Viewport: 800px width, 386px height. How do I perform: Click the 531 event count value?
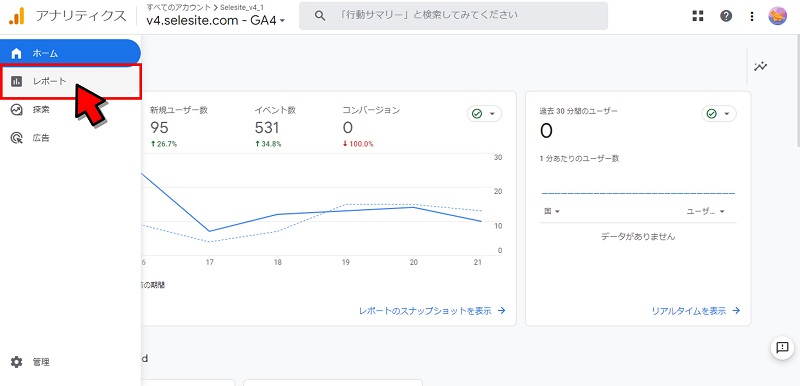[267, 127]
